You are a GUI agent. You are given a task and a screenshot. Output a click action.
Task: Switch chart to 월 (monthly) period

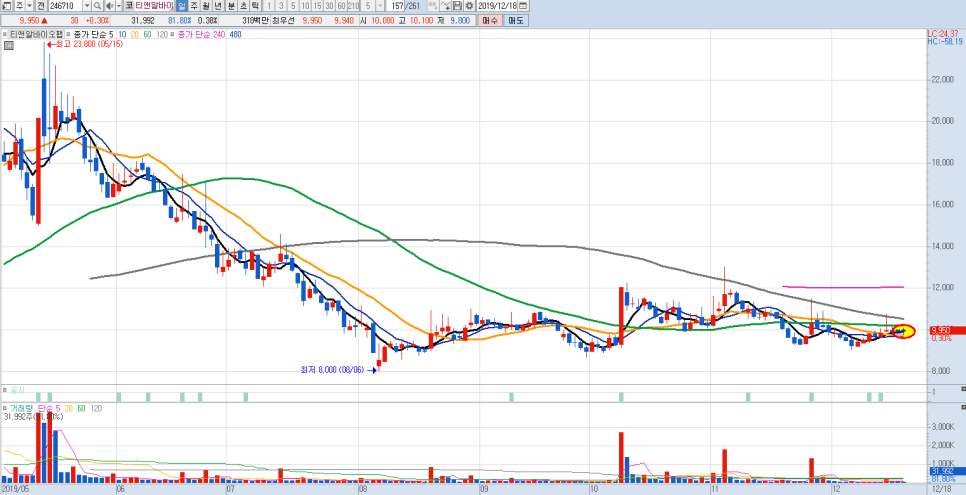point(206,6)
